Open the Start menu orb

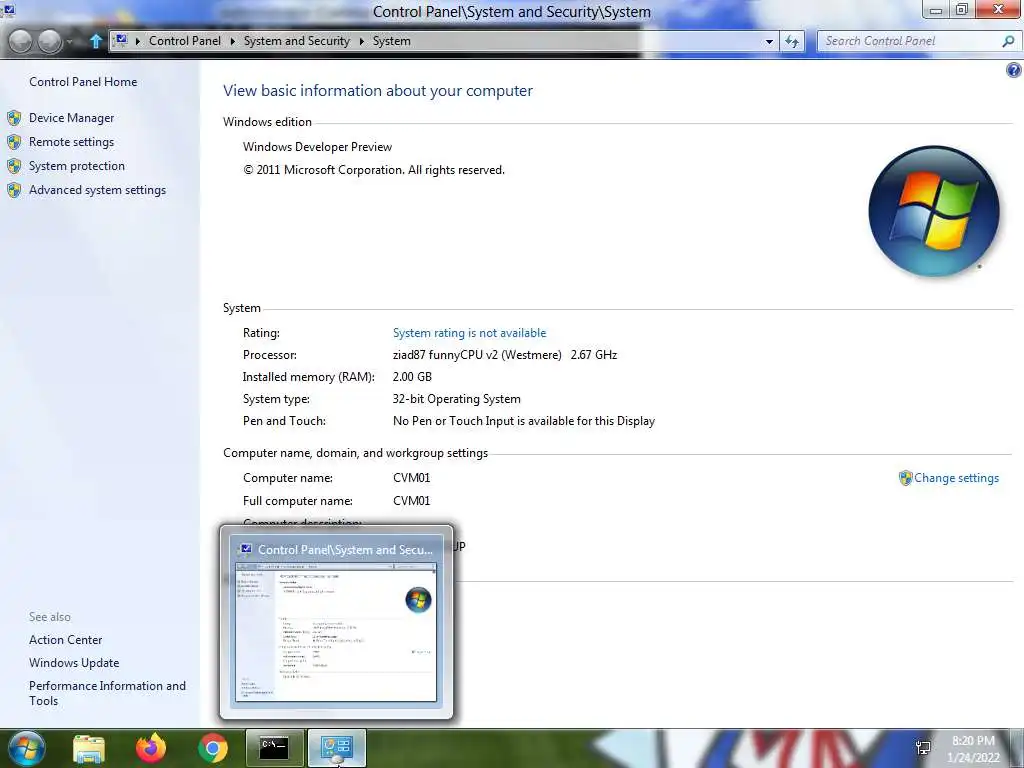[26, 748]
